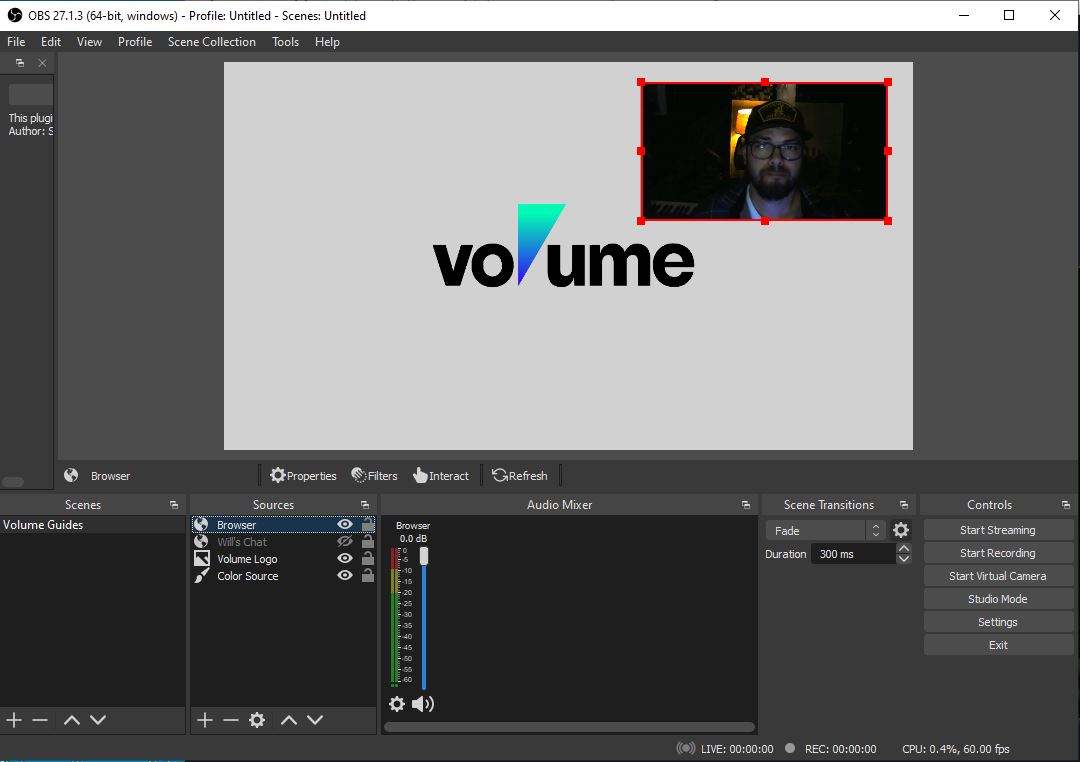Open the File menu

click(16, 42)
